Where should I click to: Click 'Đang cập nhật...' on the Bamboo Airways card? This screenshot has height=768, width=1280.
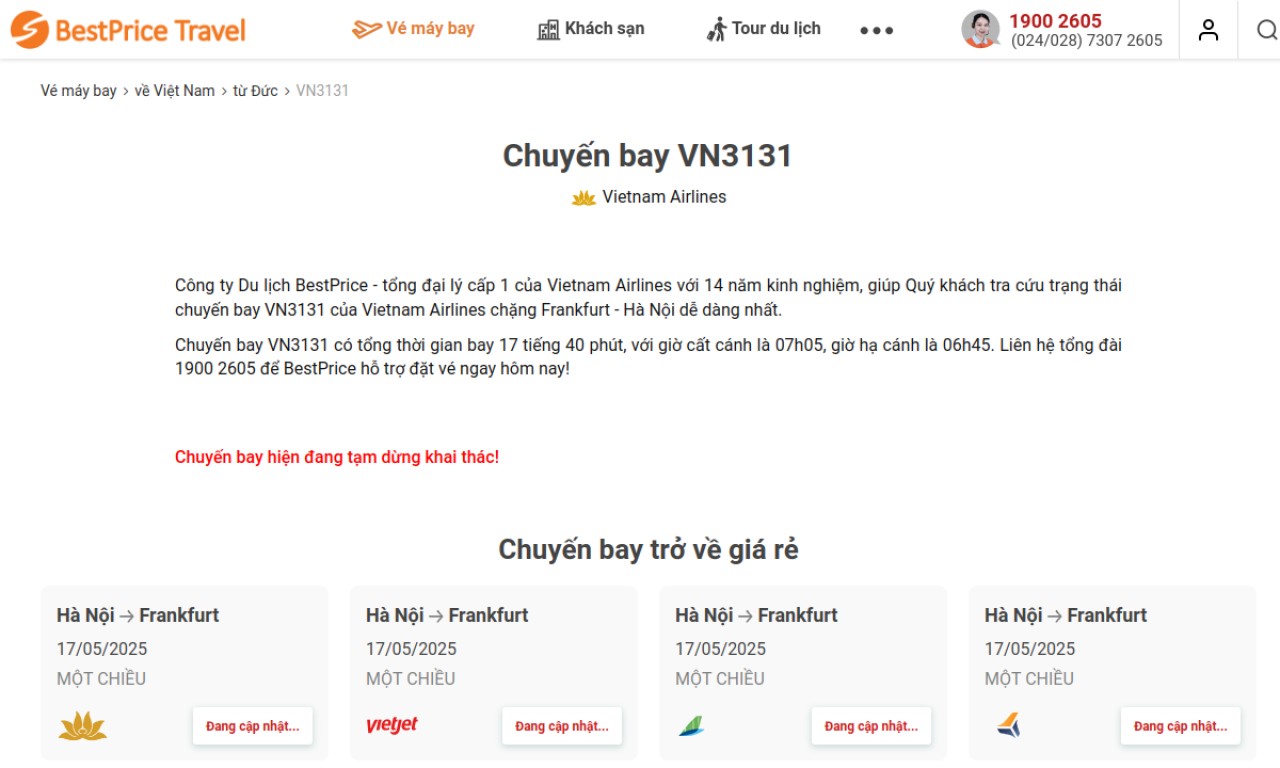(x=871, y=726)
